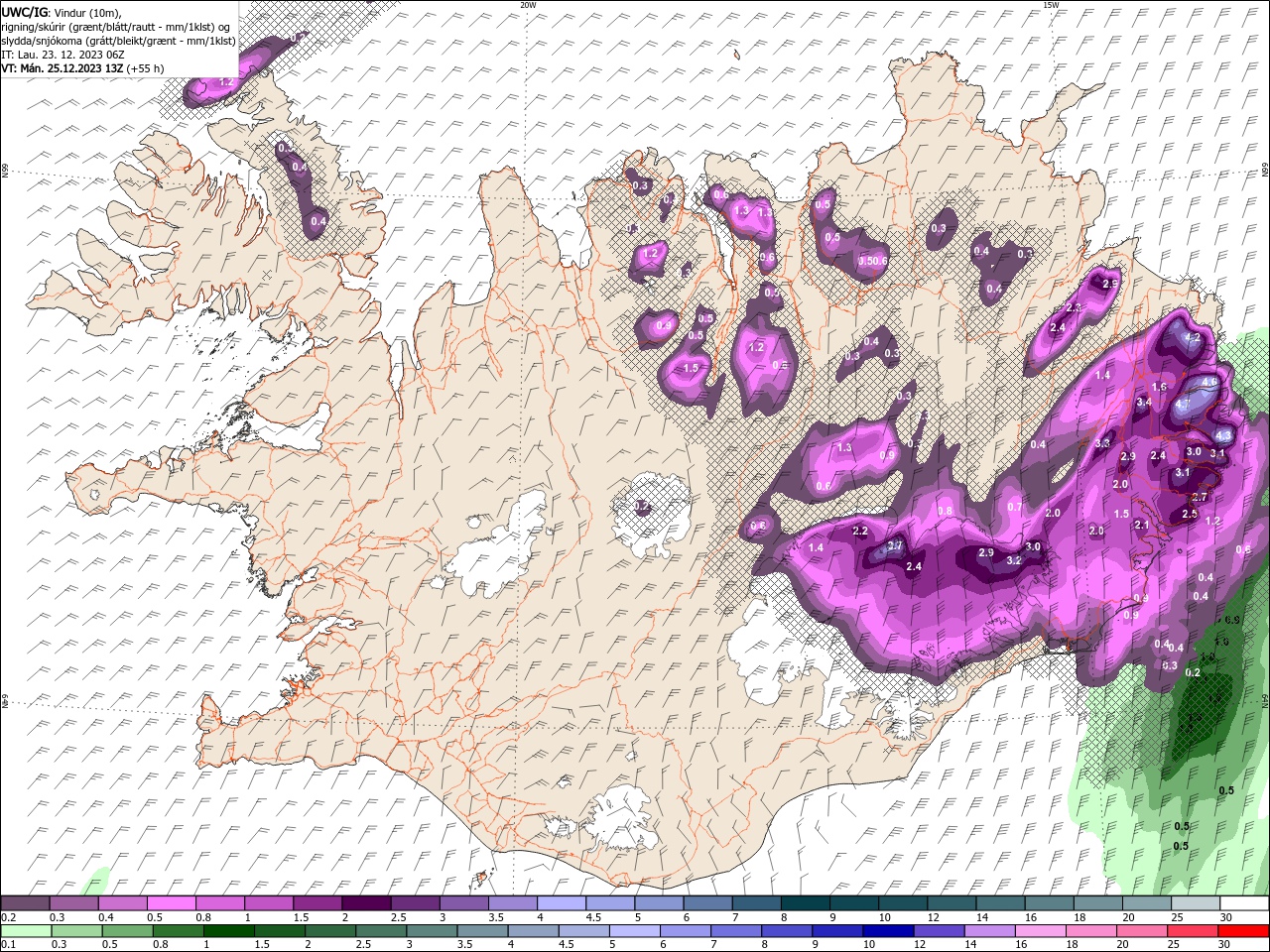Click the pink rain swatch between 18 and 20
Screen dimensions: 1270x952
[x=1090, y=930]
